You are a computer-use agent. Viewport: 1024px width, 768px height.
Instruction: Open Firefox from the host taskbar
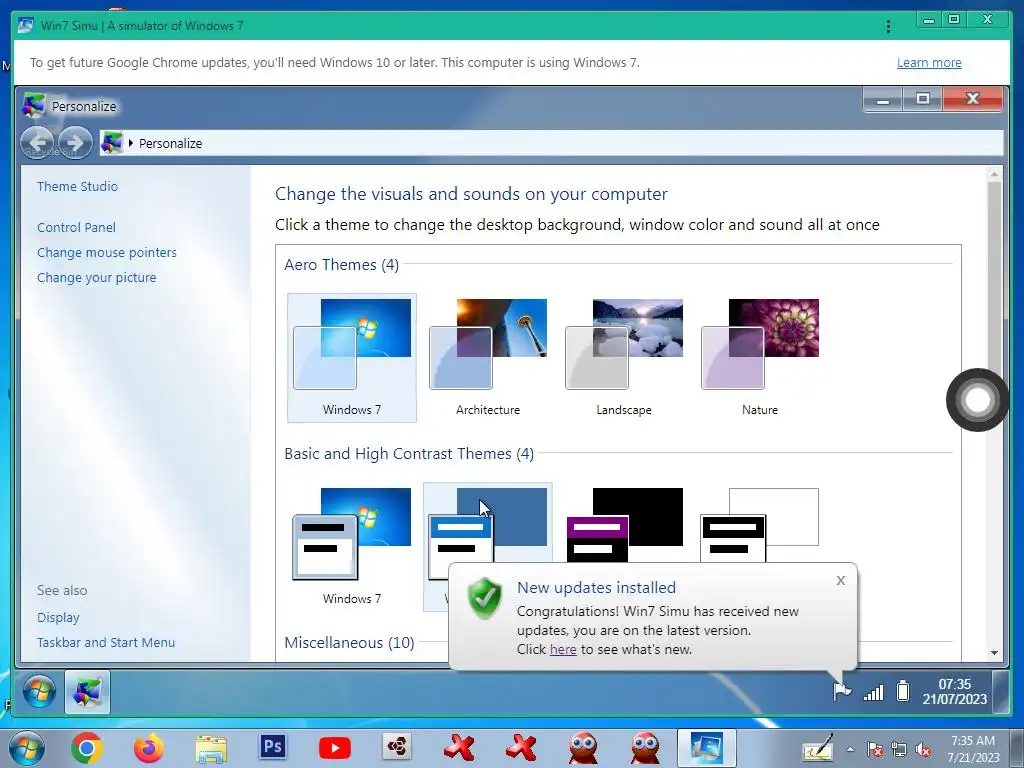pyautogui.click(x=149, y=748)
